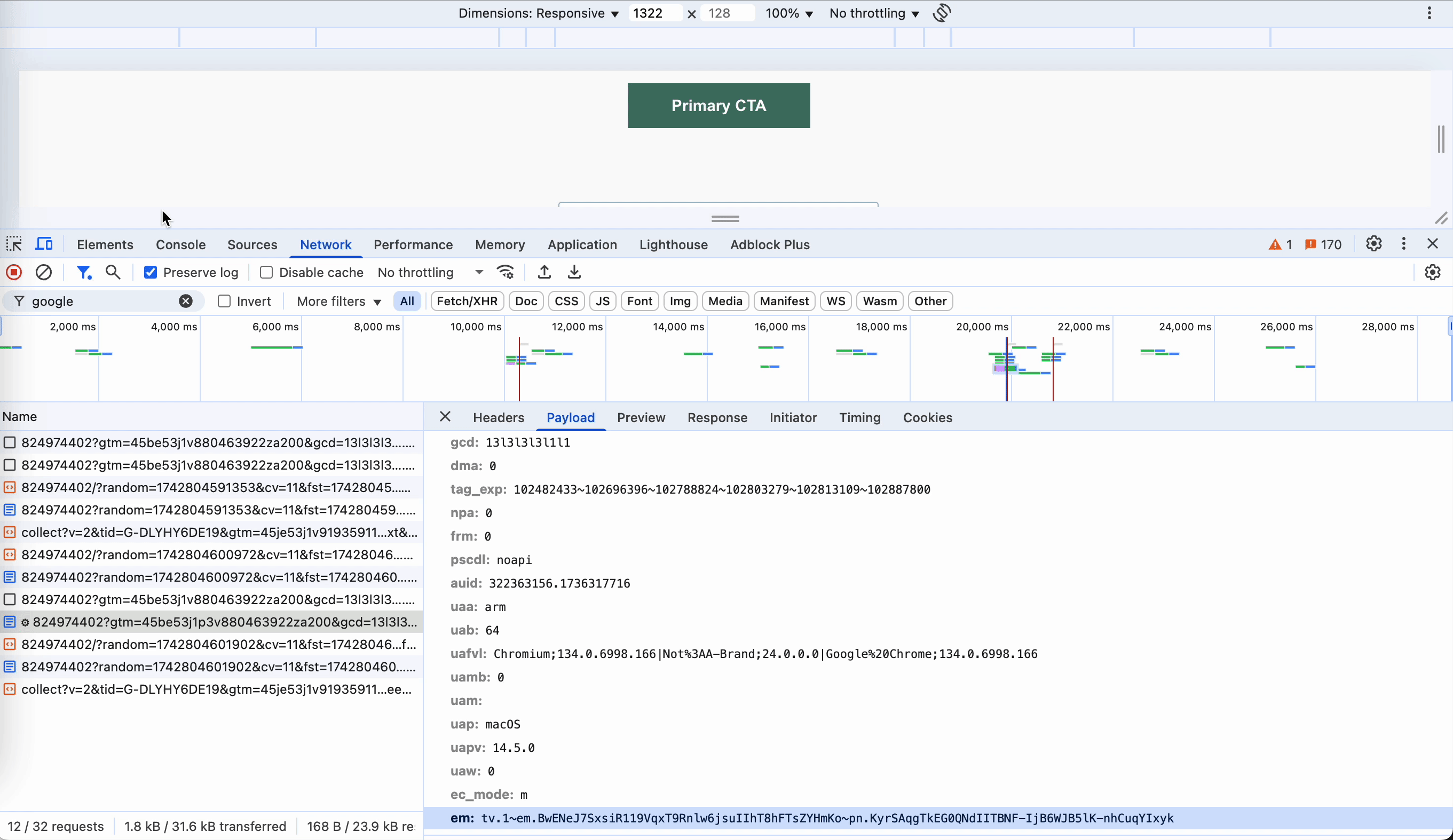
Task: Enable Disable cache checkbox
Action: coord(266,272)
